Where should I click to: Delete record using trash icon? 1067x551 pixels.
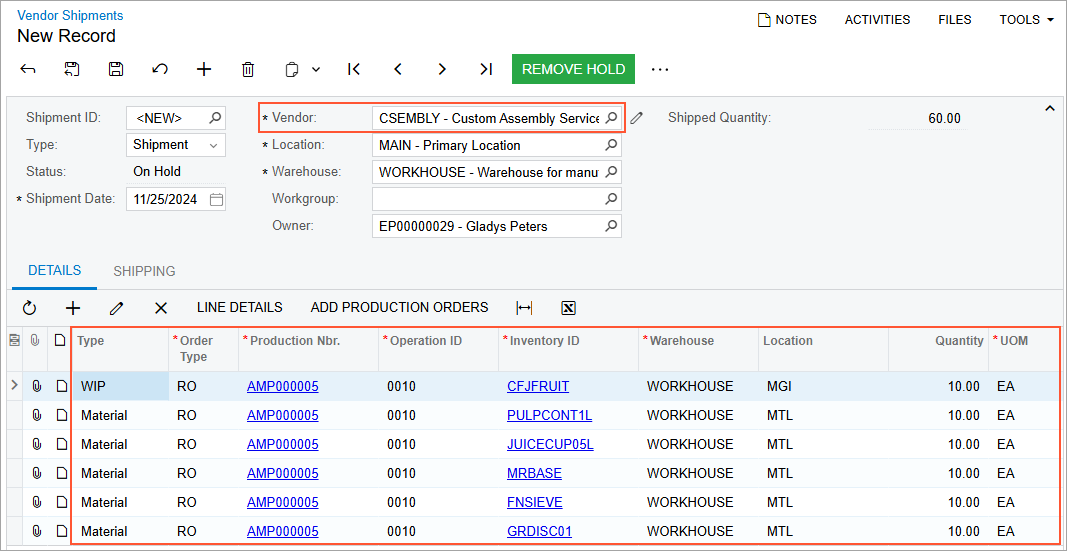coord(248,69)
